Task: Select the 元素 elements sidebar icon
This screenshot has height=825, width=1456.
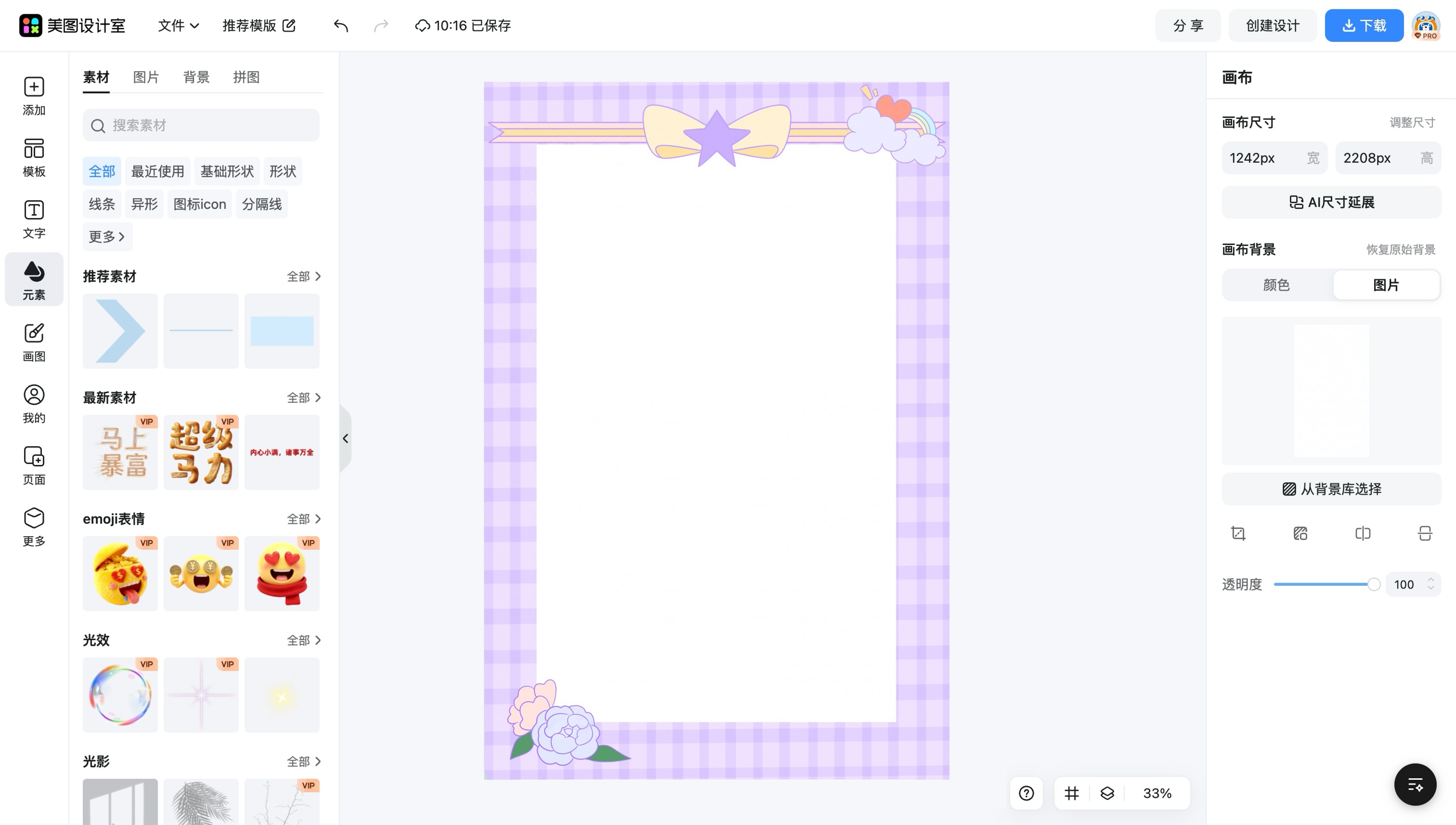Action: [34, 280]
